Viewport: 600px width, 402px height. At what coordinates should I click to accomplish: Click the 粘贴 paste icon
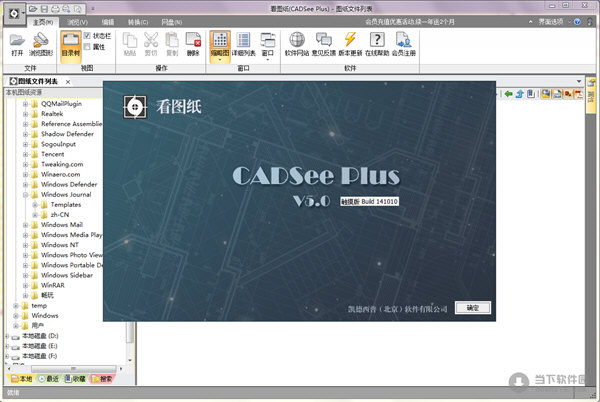[130, 44]
